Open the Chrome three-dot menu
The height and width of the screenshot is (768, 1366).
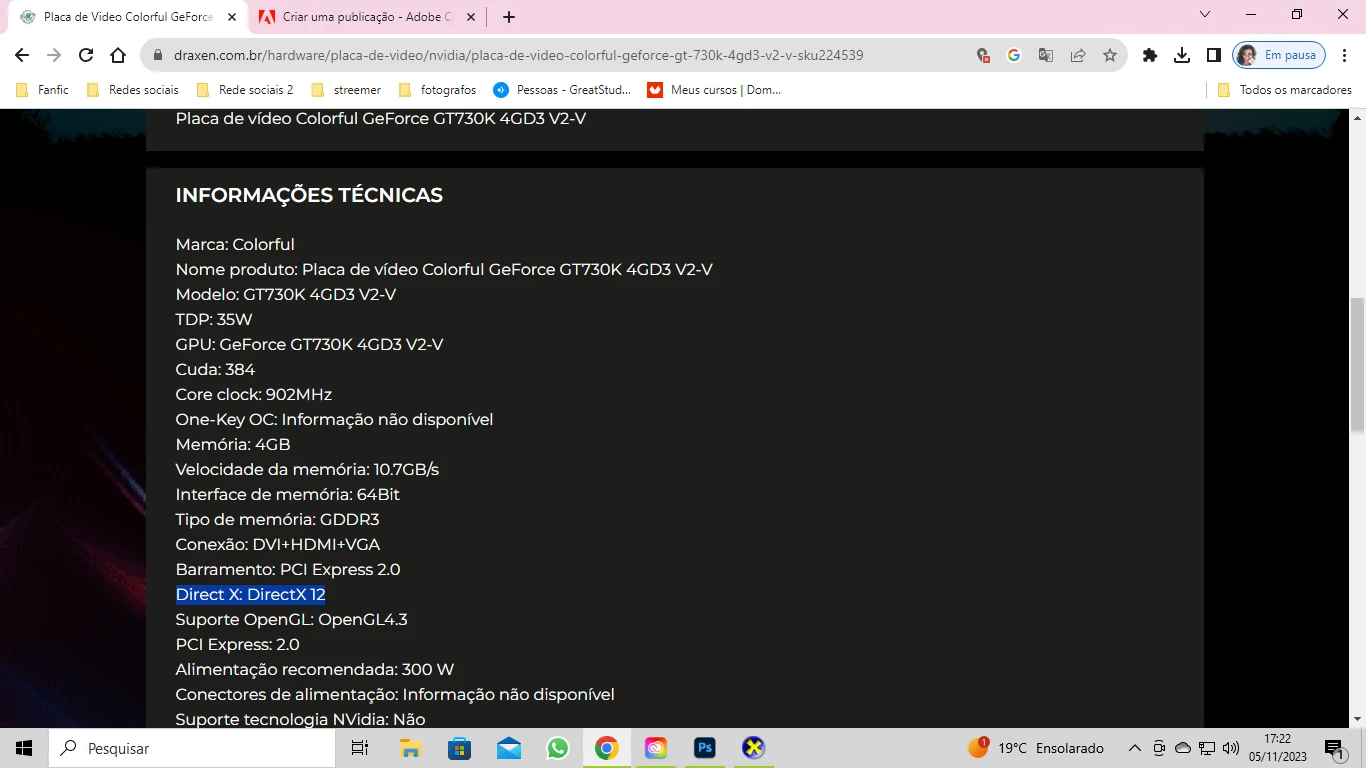(1345, 56)
